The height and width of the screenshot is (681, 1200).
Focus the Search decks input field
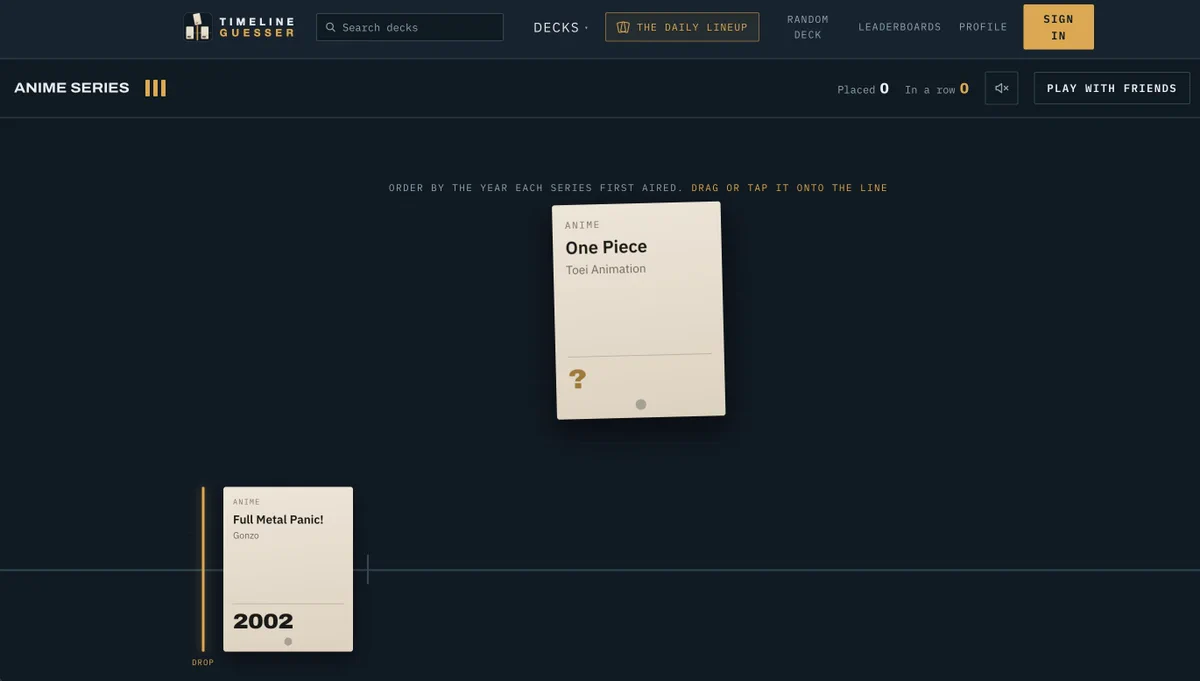tap(410, 27)
